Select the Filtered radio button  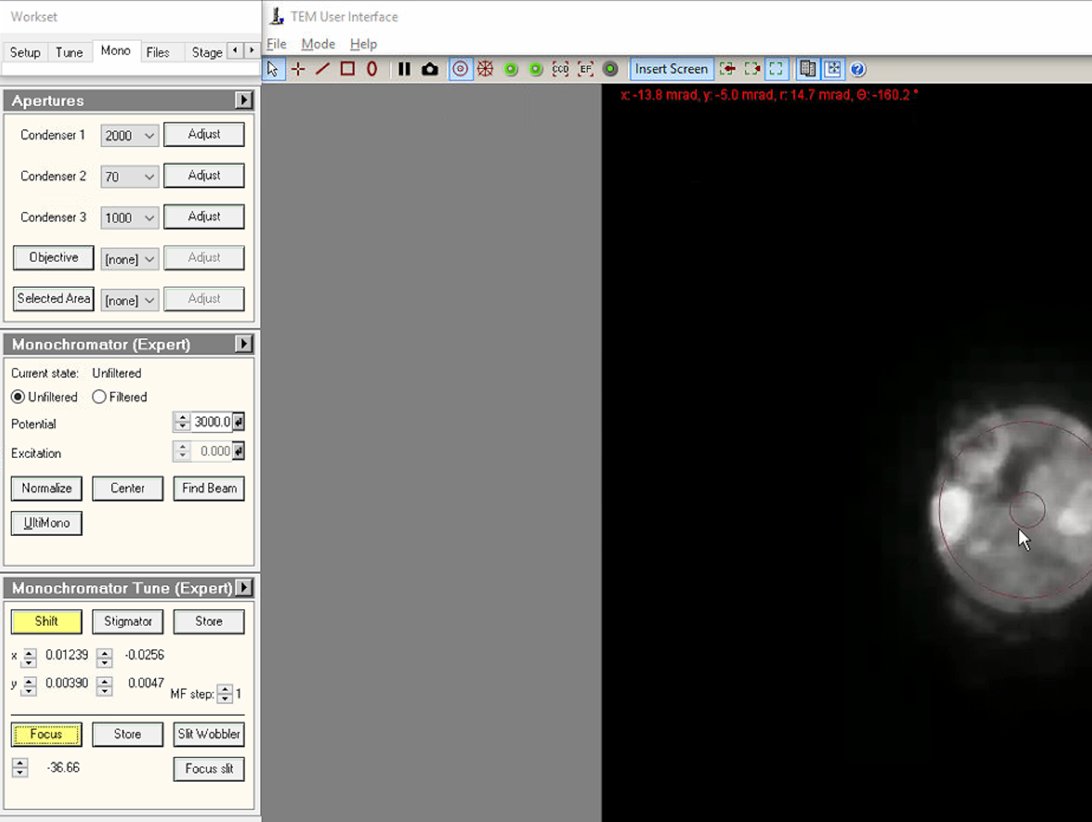[99, 397]
